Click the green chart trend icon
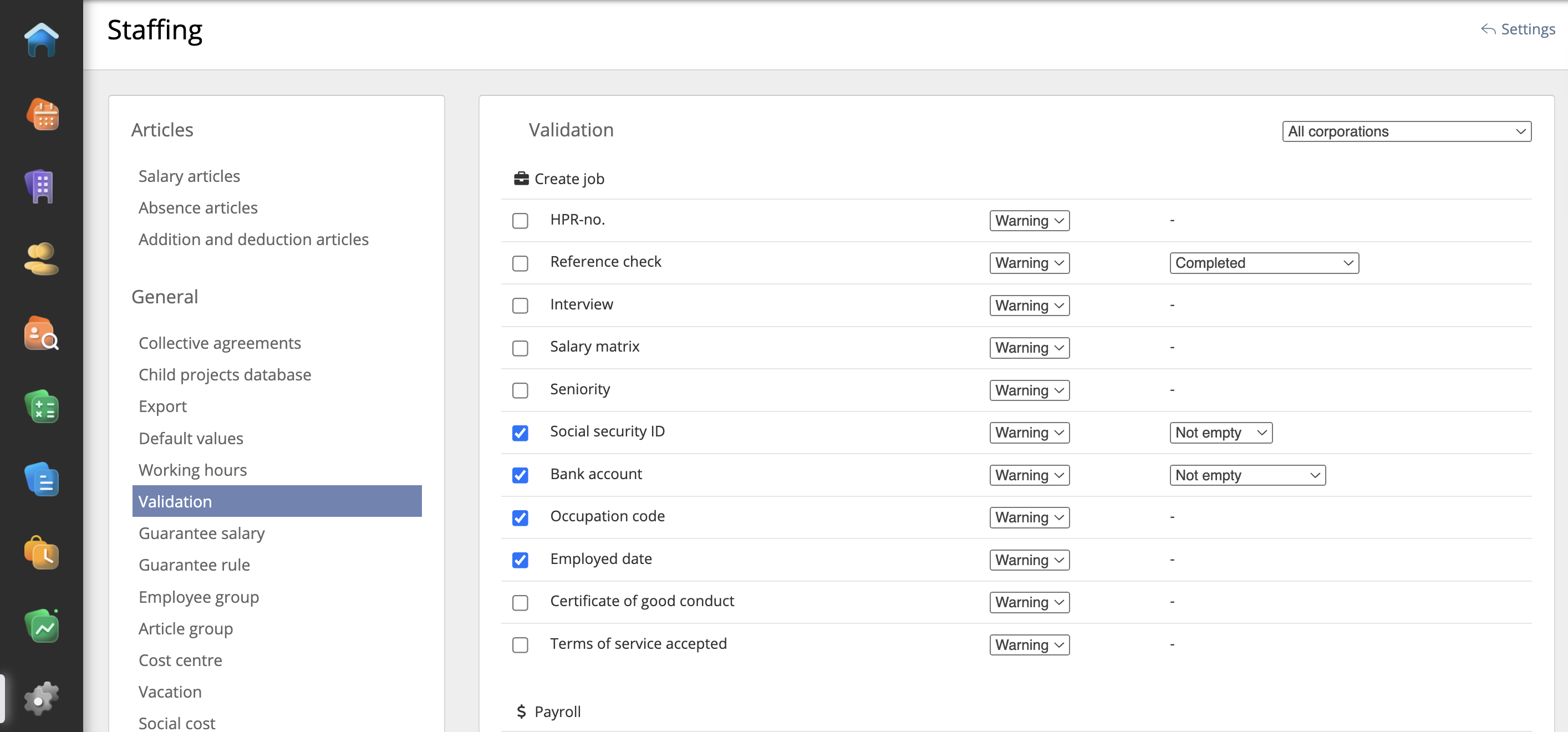1568x732 pixels. point(42,626)
